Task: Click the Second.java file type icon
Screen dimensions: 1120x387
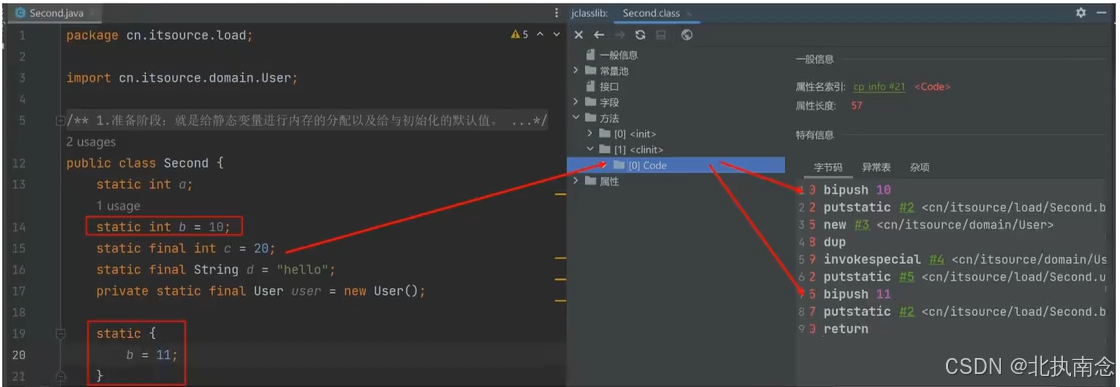Action: [20, 13]
